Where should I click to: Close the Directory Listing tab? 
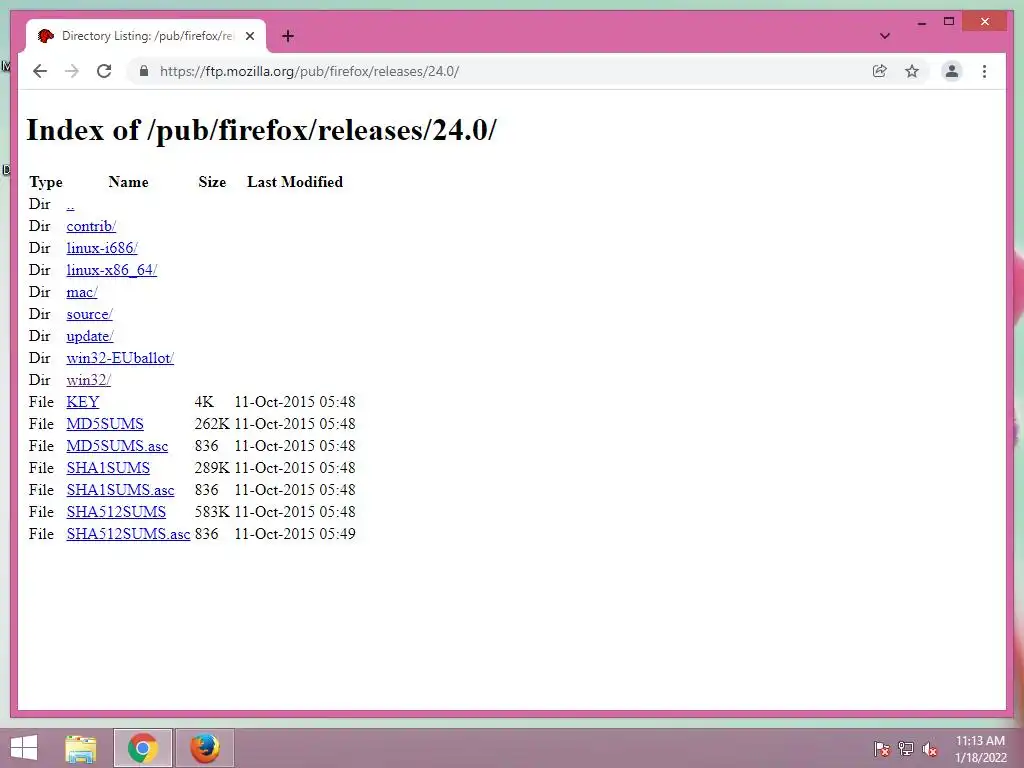(x=250, y=36)
